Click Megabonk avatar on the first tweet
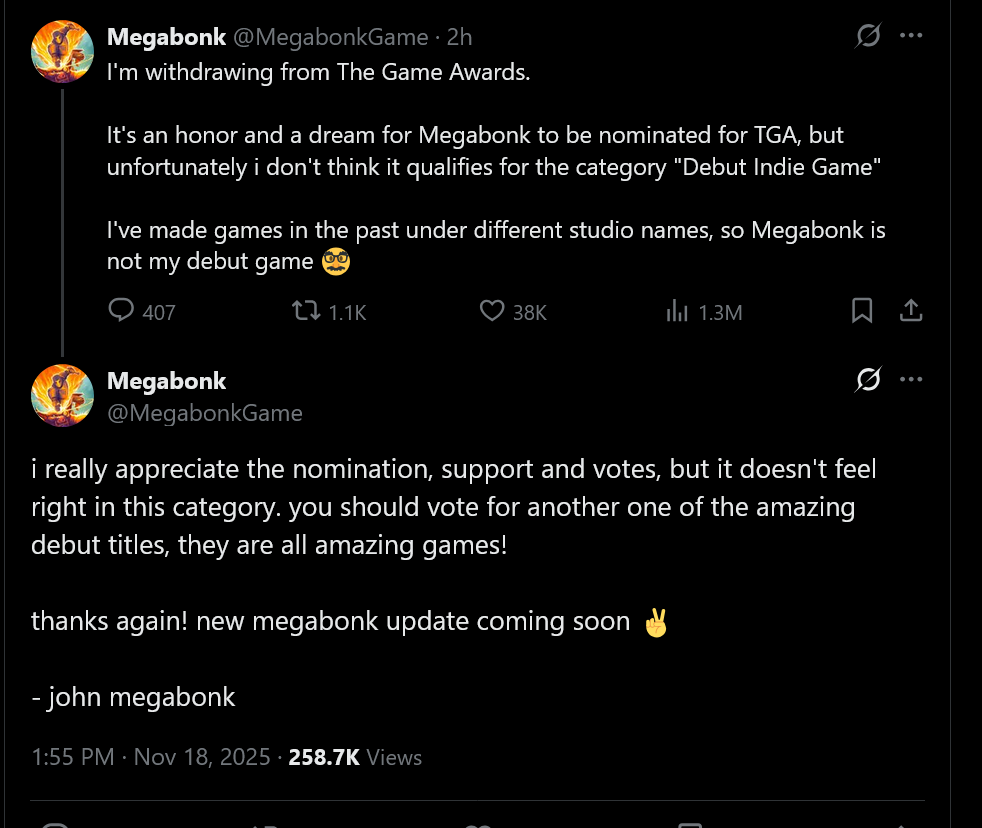 point(63,50)
